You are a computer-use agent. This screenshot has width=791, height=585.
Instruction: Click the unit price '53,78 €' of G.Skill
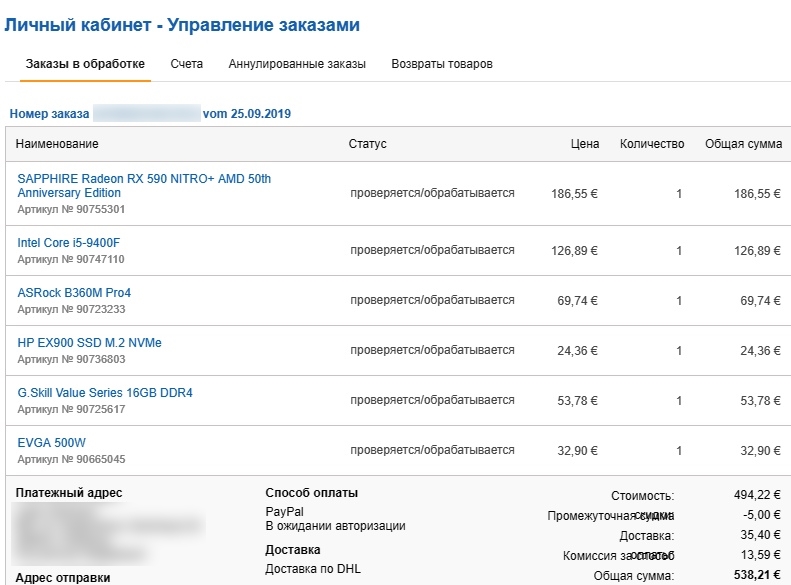[x=577, y=400]
